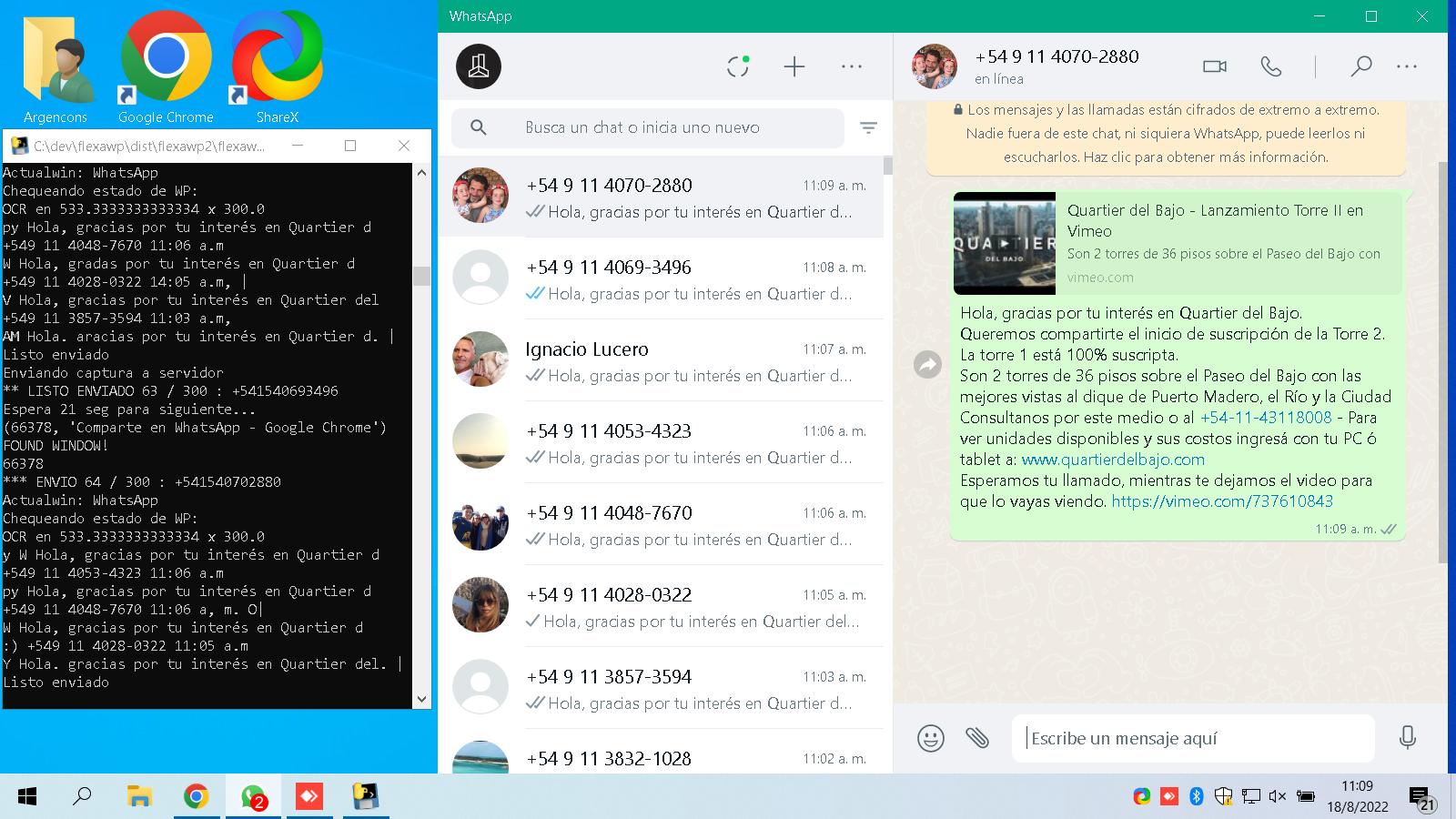Open taskbar search magnifier
The height and width of the screenshot is (819, 1456).
point(82,797)
